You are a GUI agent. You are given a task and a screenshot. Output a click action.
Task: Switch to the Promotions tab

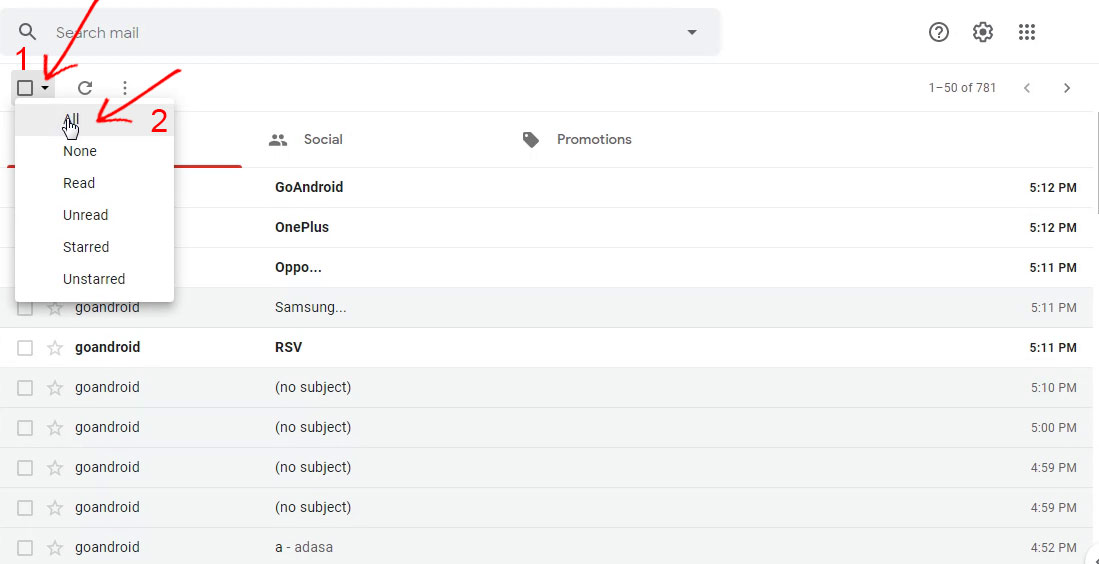(x=593, y=140)
